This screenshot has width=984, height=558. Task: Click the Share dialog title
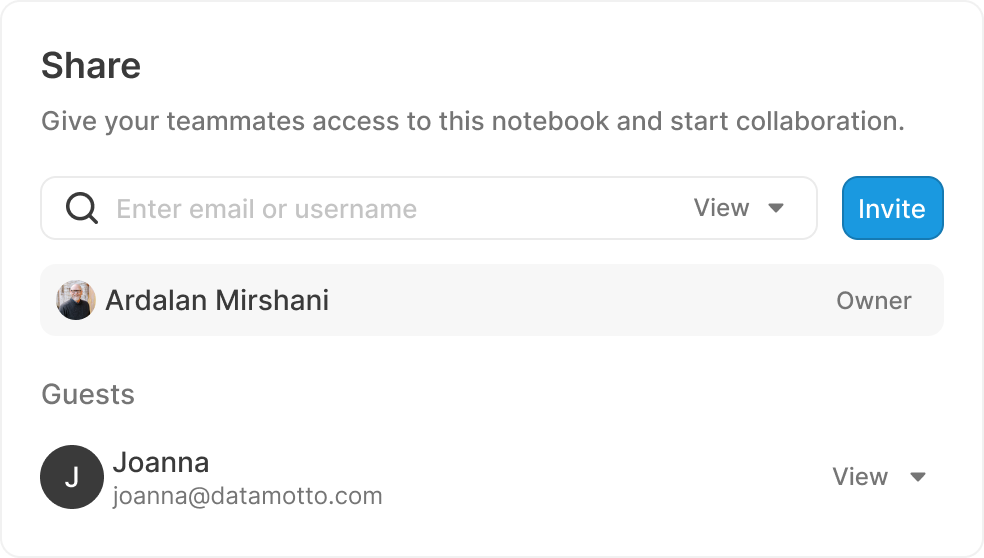click(x=91, y=66)
